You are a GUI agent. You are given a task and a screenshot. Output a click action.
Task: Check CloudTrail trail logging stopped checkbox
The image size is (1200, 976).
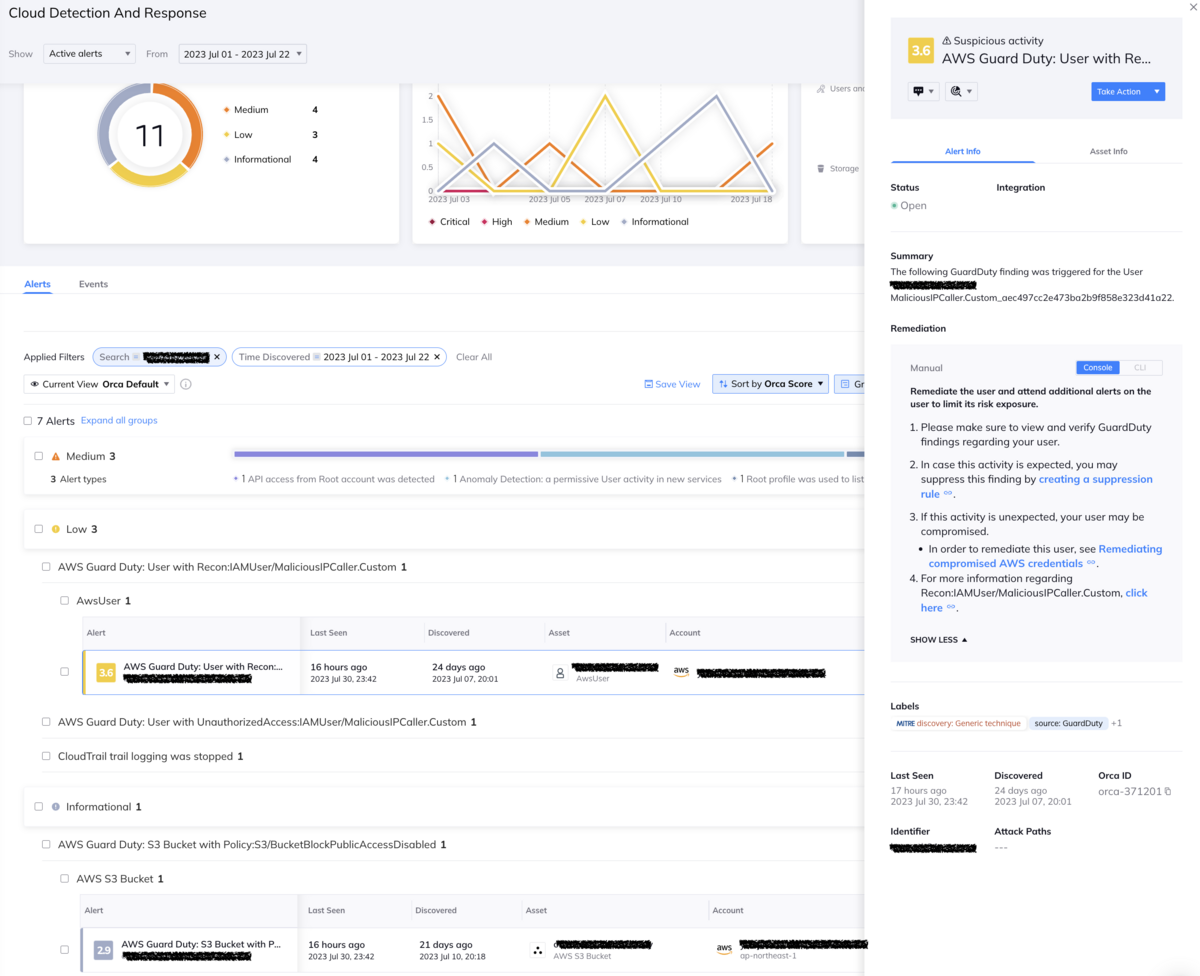46,756
